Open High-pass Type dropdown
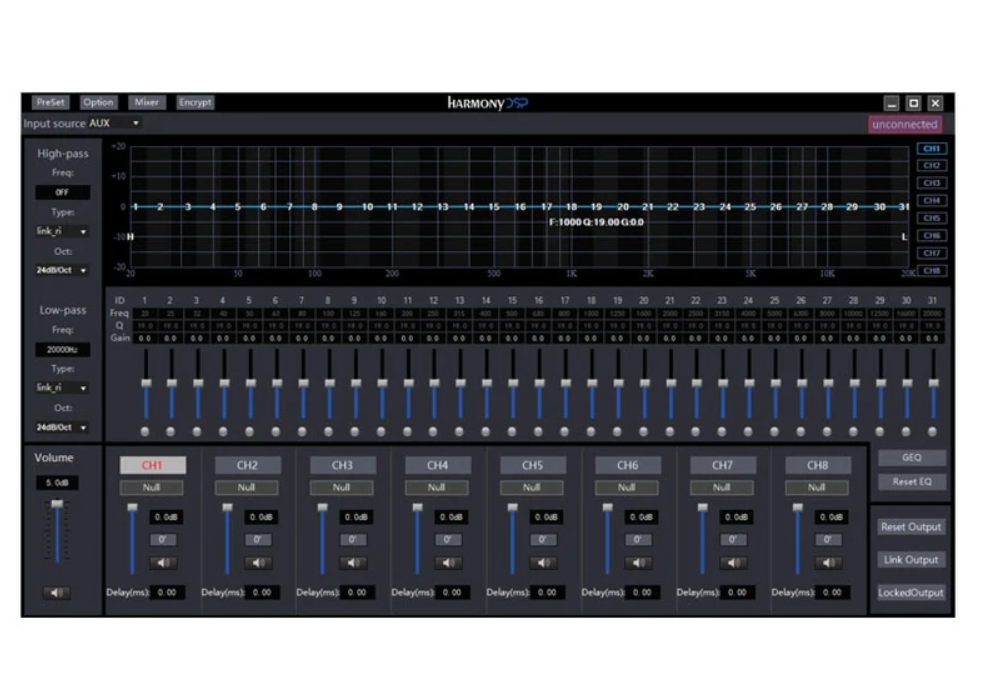990x697 pixels. 62,232
